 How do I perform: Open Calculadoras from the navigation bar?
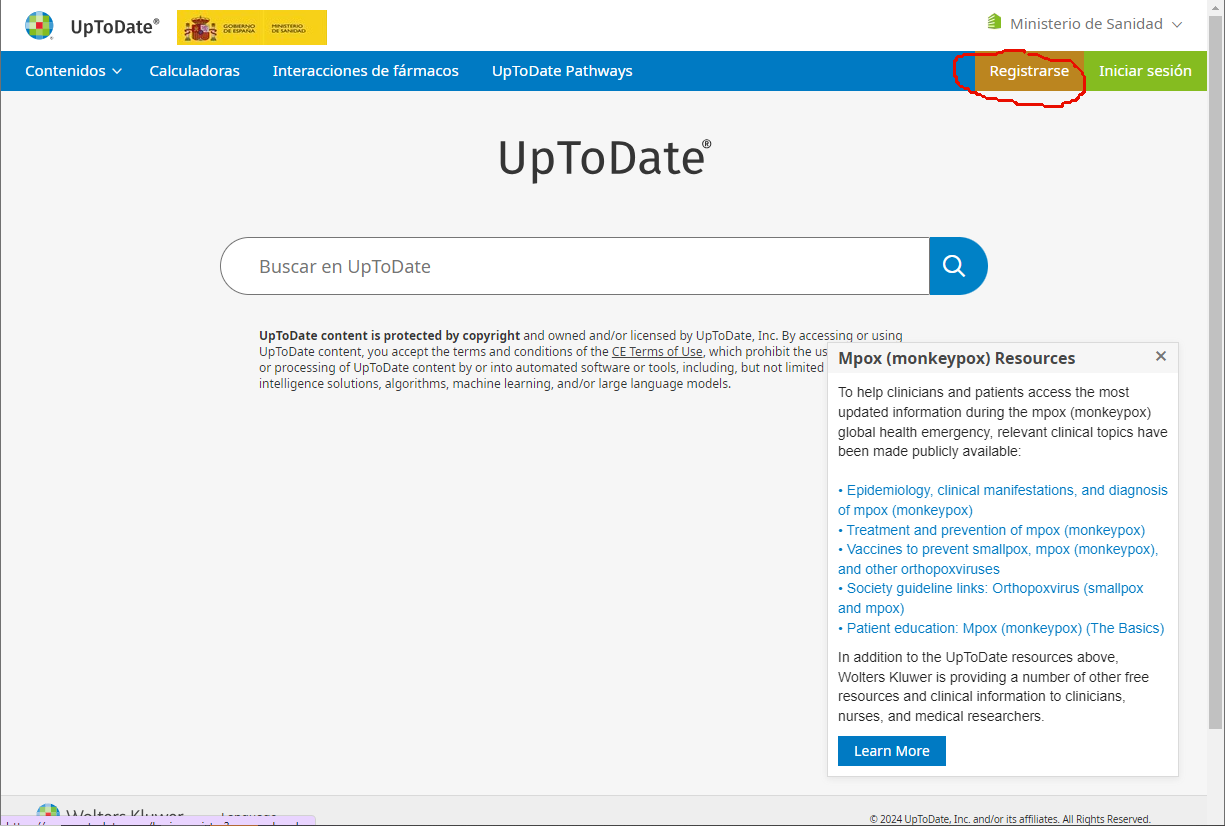(x=194, y=71)
